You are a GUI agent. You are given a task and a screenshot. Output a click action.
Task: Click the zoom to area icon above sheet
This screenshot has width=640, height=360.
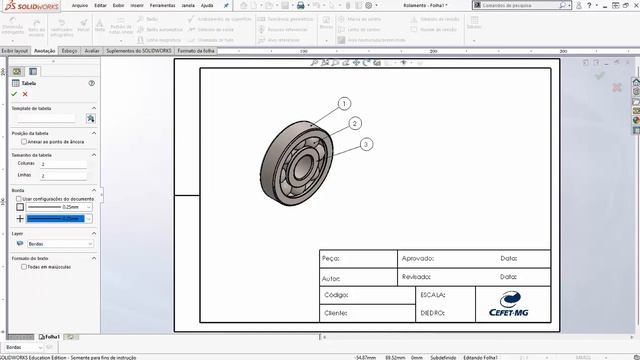pyautogui.click(x=325, y=62)
